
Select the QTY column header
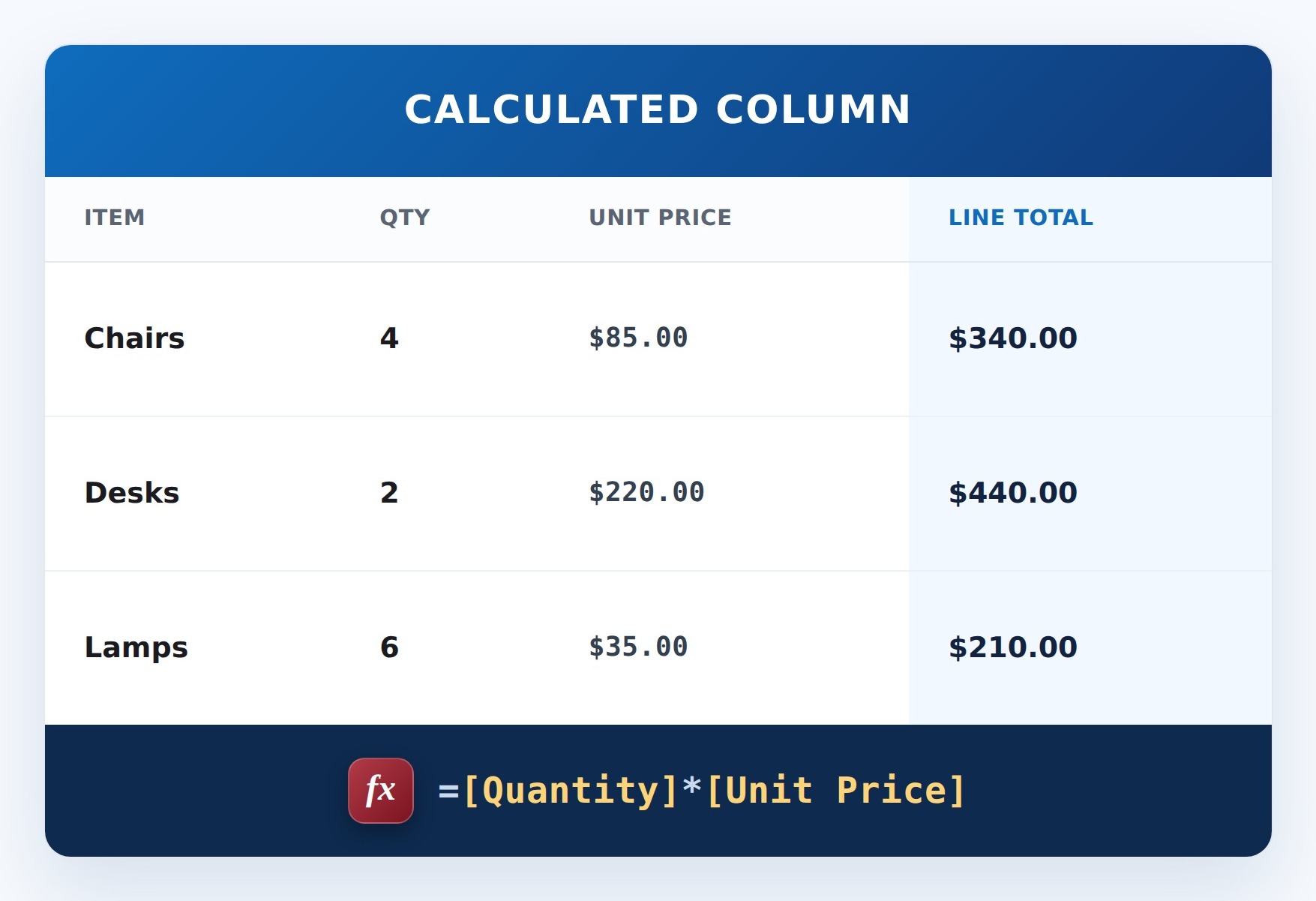coord(405,218)
